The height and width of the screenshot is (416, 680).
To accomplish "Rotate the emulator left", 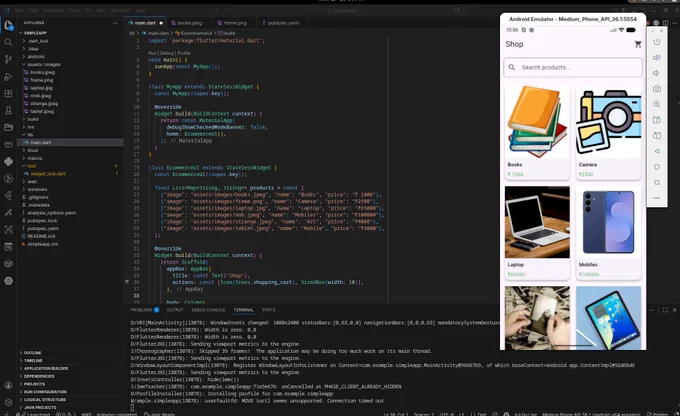I will 657,120.
